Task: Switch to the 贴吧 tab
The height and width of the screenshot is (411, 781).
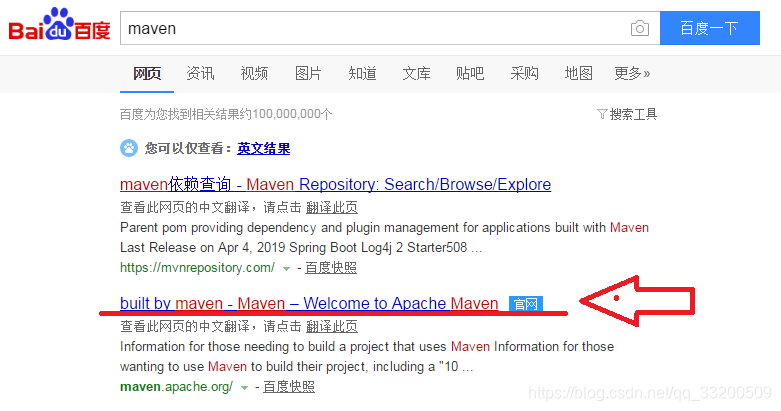Action: click(470, 74)
